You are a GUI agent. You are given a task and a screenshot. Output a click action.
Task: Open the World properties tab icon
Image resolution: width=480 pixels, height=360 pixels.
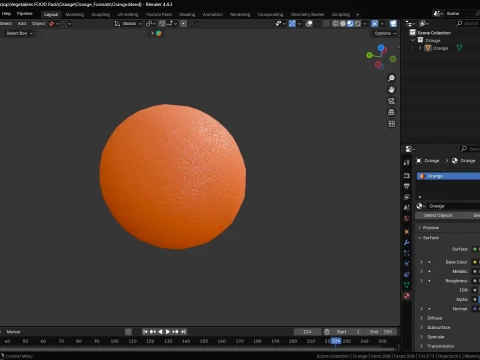tap(407, 219)
